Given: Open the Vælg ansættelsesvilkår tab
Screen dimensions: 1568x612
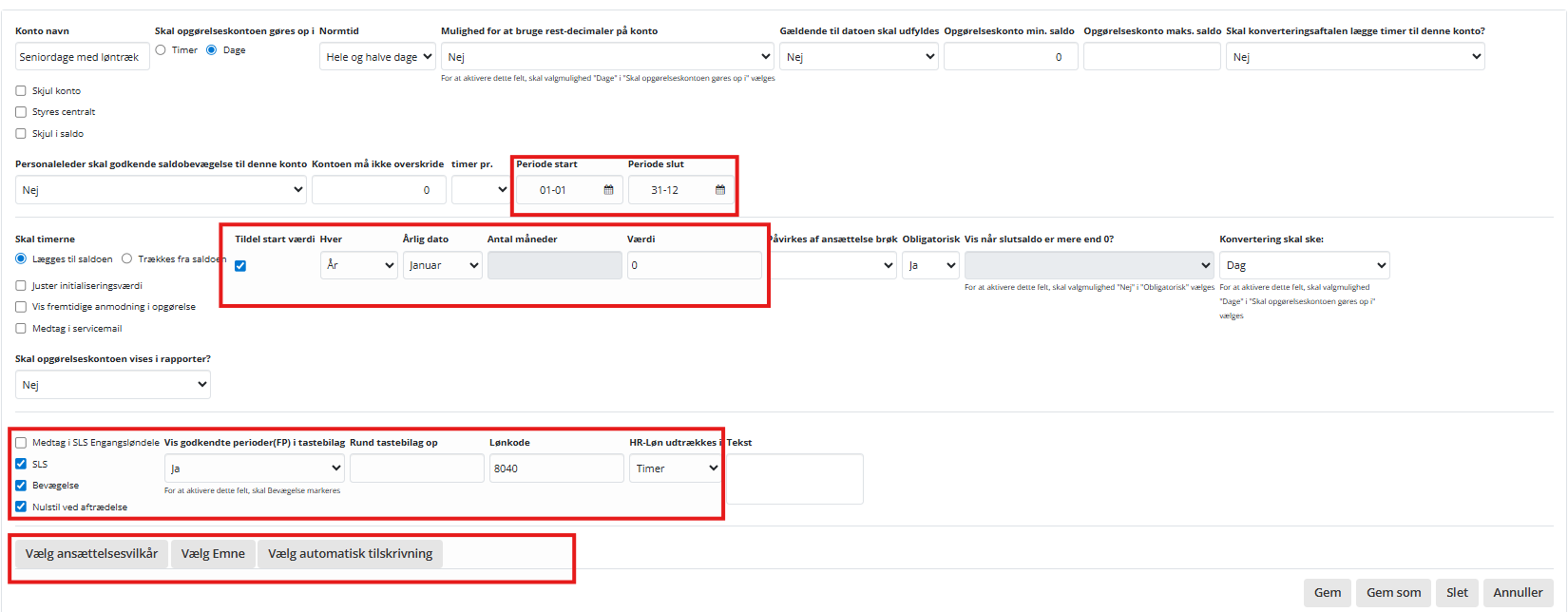Looking at the screenshot, I should pyautogui.click(x=91, y=554).
